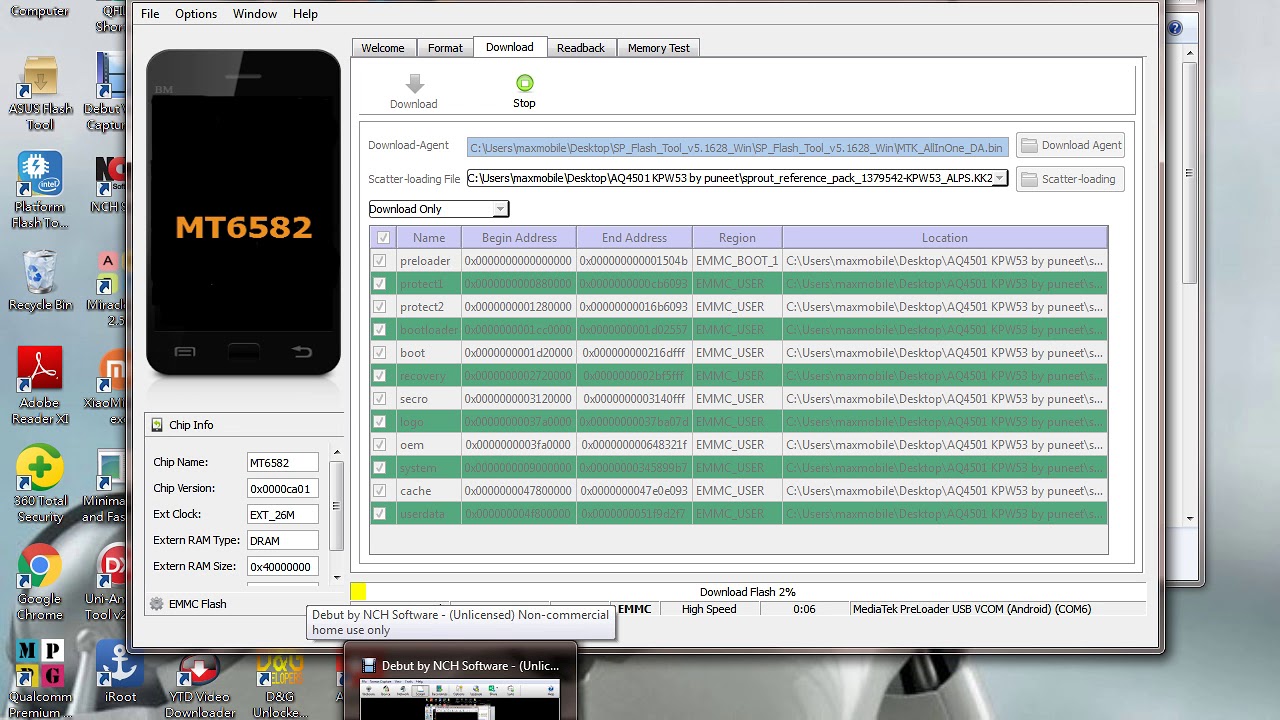Viewport: 1280px width, 720px height.
Task: Uncheck the protect1 partition checkbox
Action: (x=379, y=284)
